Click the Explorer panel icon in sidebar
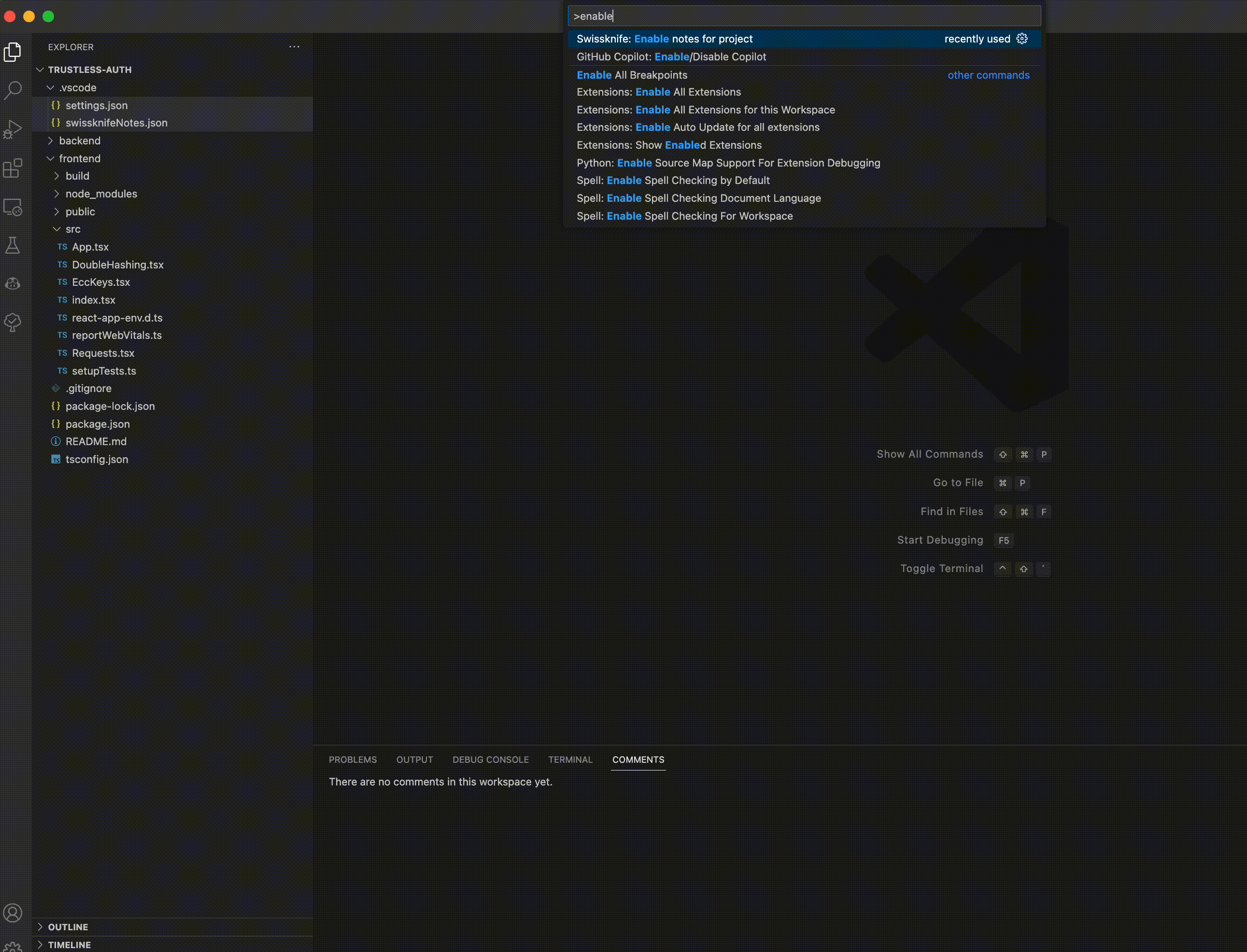This screenshot has height=952, width=1247. click(x=15, y=51)
